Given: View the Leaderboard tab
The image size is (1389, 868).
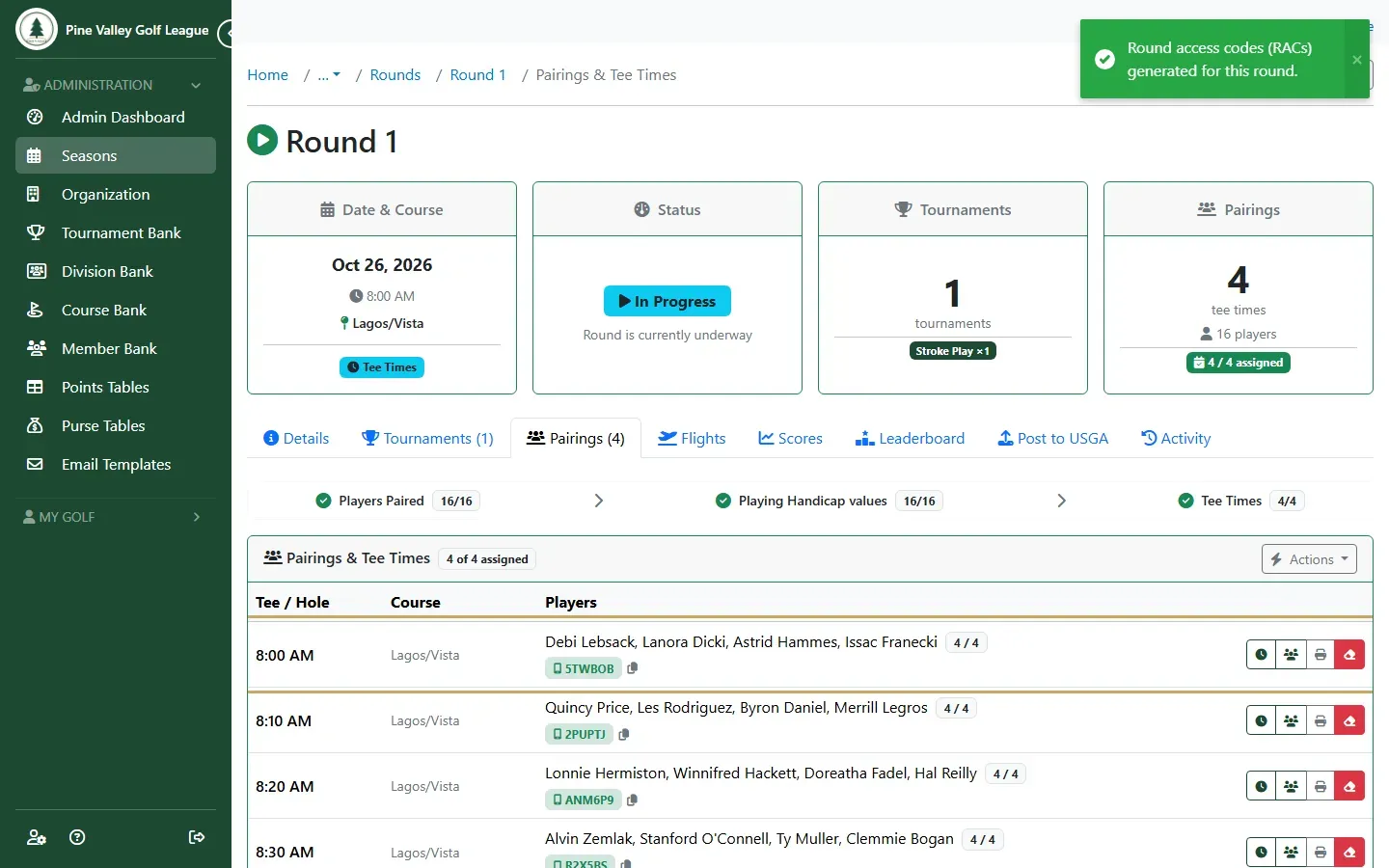Looking at the screenshot, I should 910,438.
